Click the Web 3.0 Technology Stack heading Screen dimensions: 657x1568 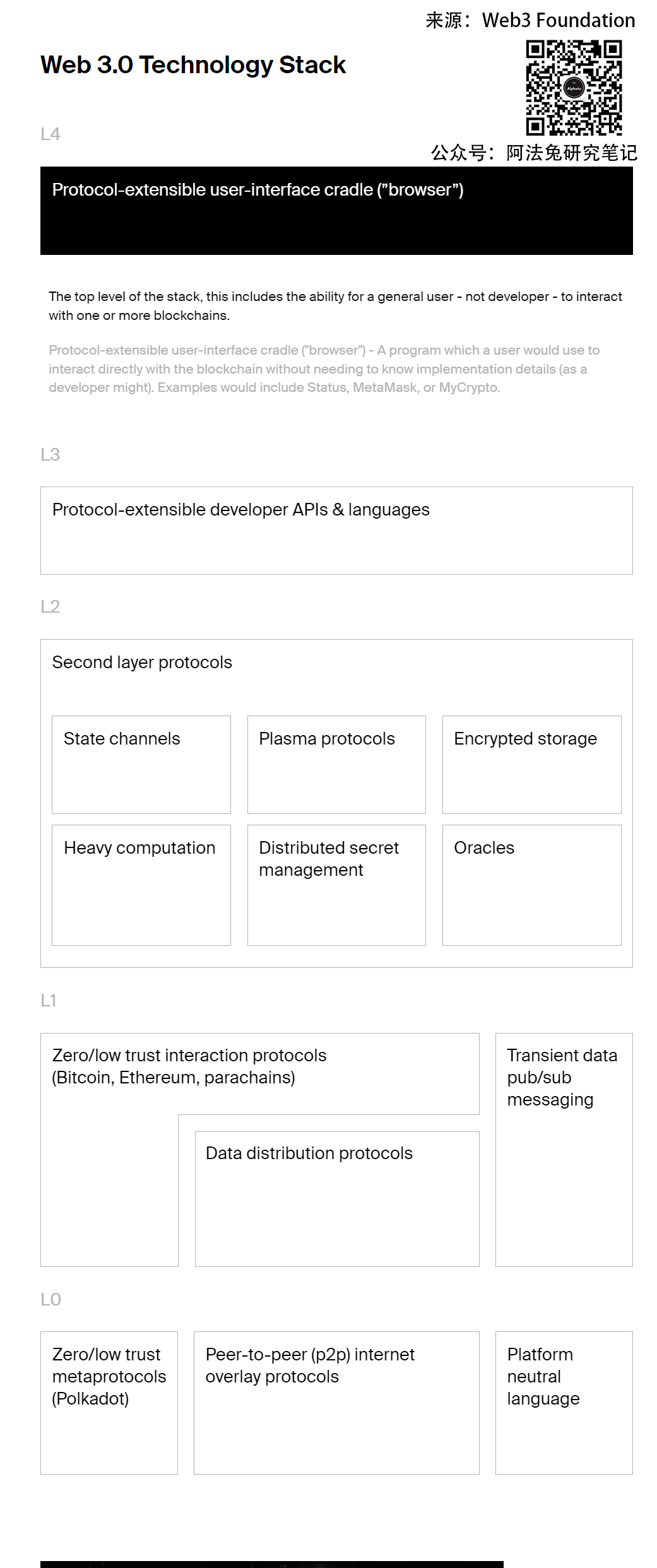[x=193, y=65]
